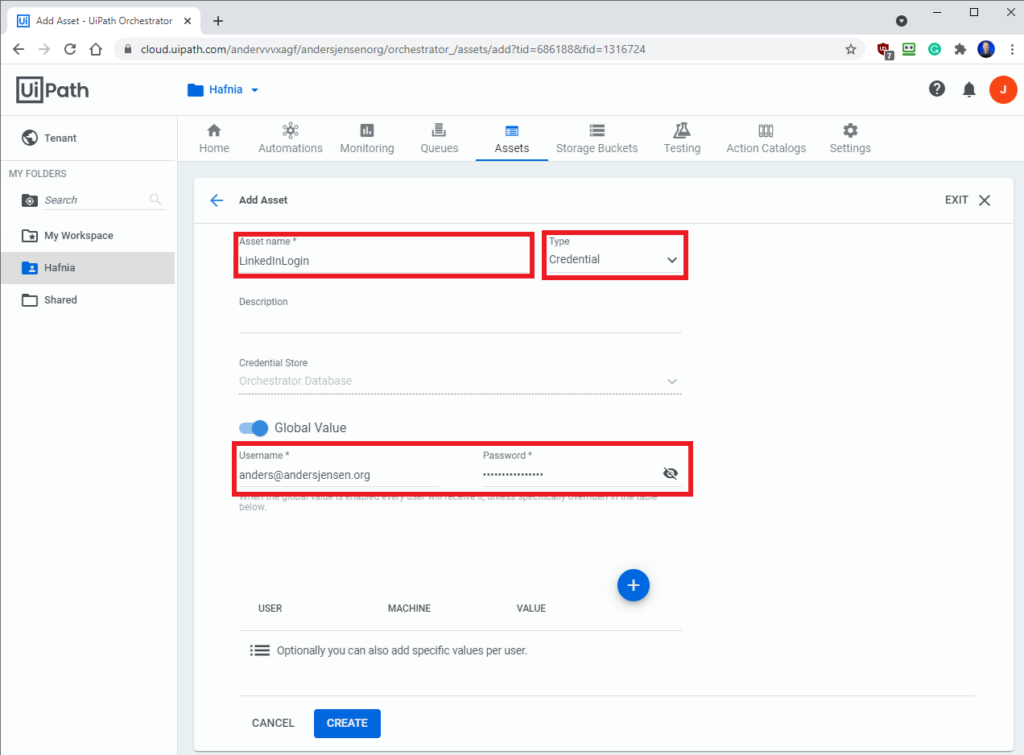Click the MY FOLDERS heading
1024x755 pixels.
[x=37, y=173]
